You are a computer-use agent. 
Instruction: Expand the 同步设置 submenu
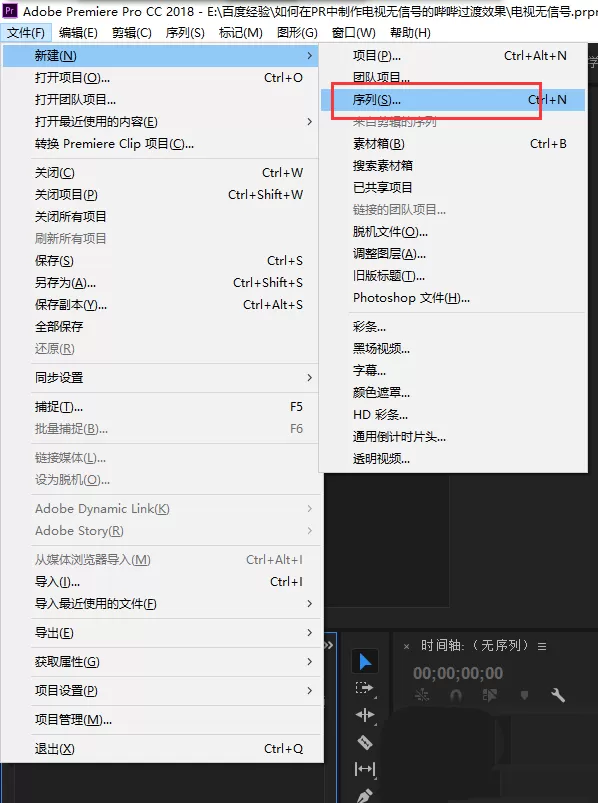pos(161,377)
